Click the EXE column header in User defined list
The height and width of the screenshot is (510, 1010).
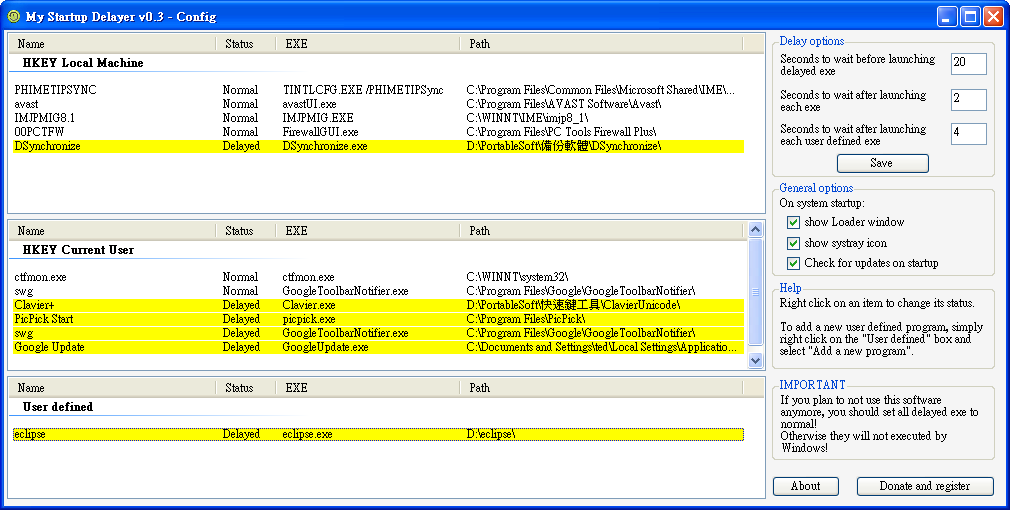(x=368, y=388)
